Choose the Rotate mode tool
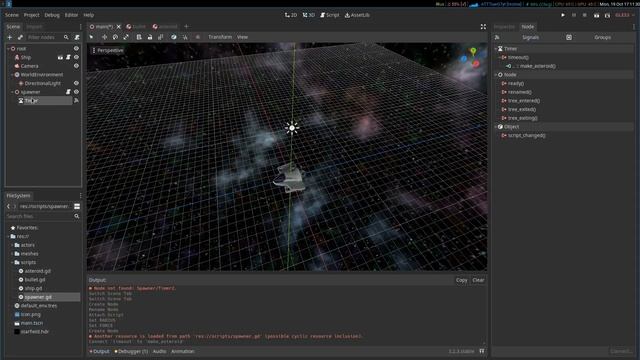Viewport: 640px width, 360px height. (115, 37)
